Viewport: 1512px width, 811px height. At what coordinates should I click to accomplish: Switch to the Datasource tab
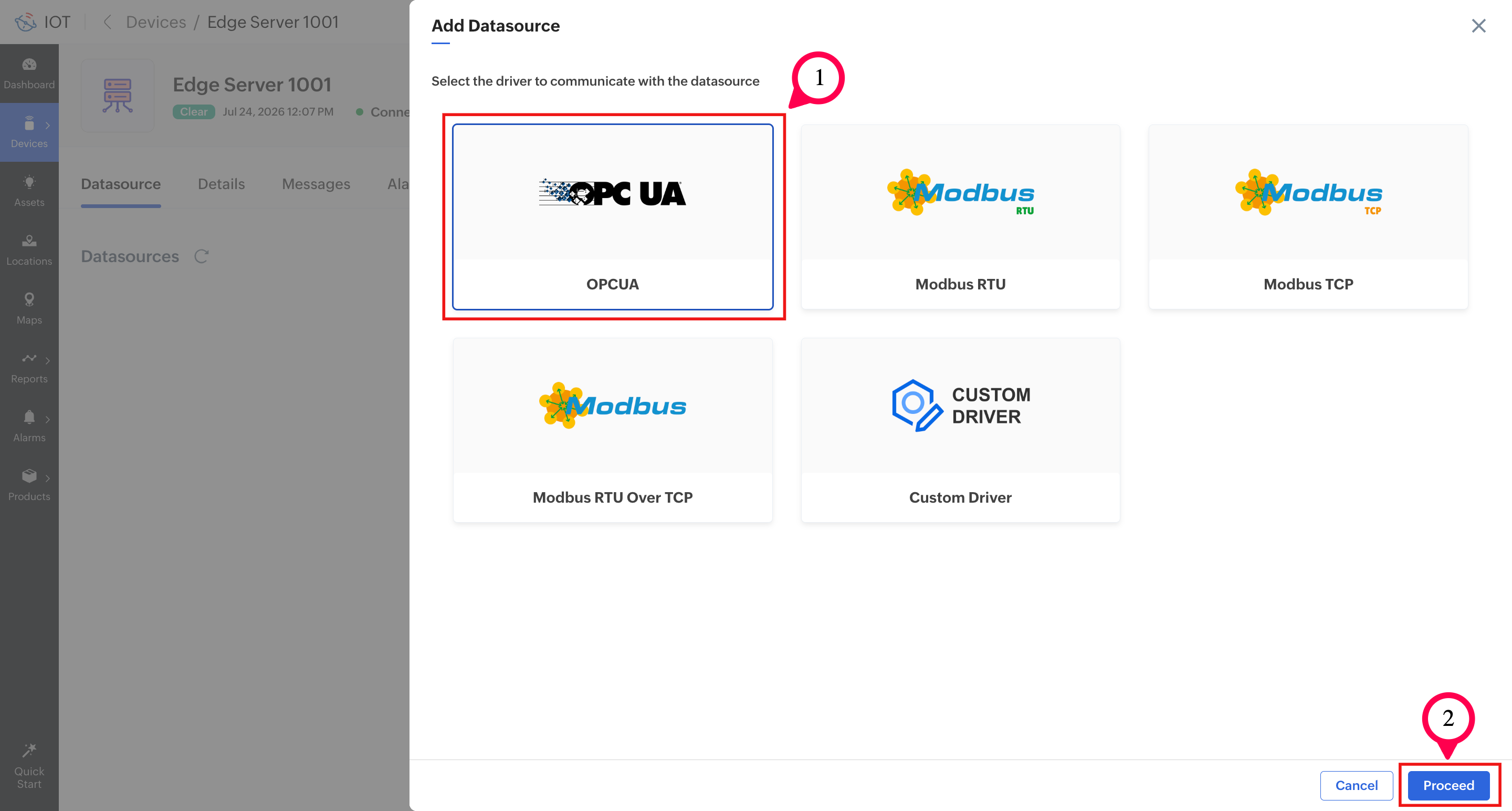click(x=121, y=184)
